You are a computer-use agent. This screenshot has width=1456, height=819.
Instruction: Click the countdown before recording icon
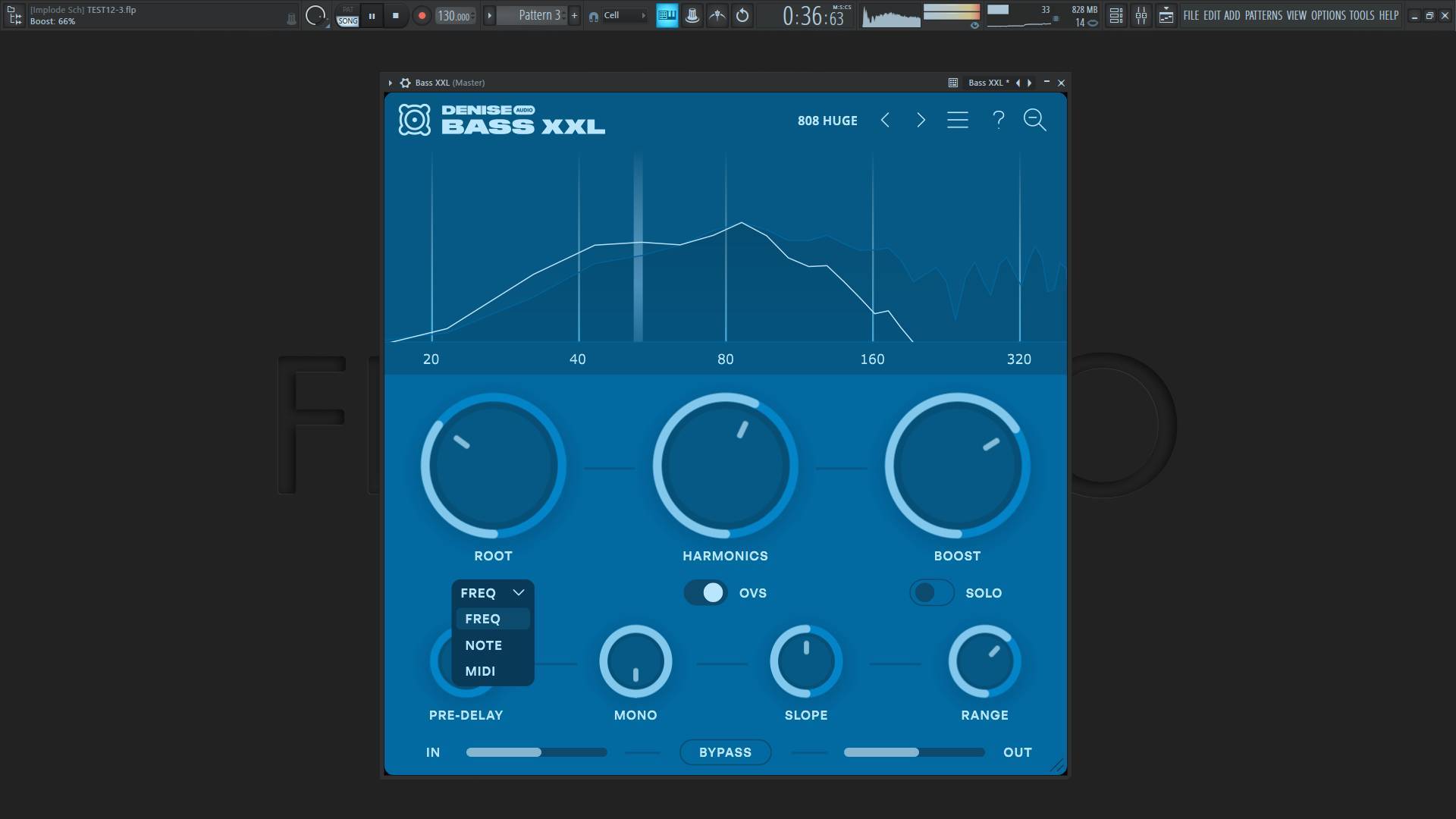(717, 15)
